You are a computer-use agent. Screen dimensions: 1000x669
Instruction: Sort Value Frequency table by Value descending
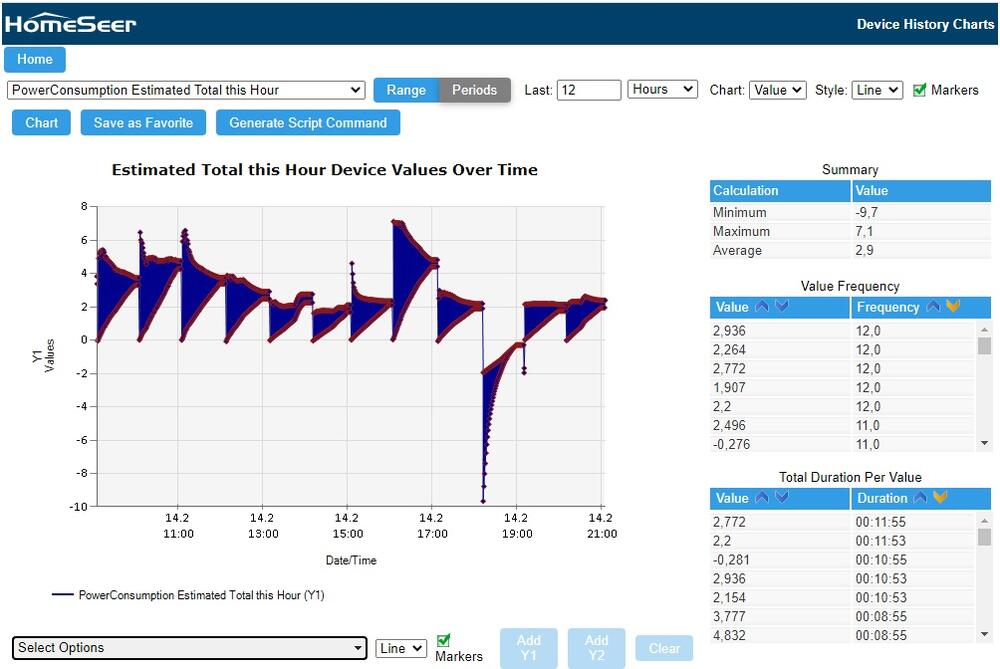[x=782, y=307]
